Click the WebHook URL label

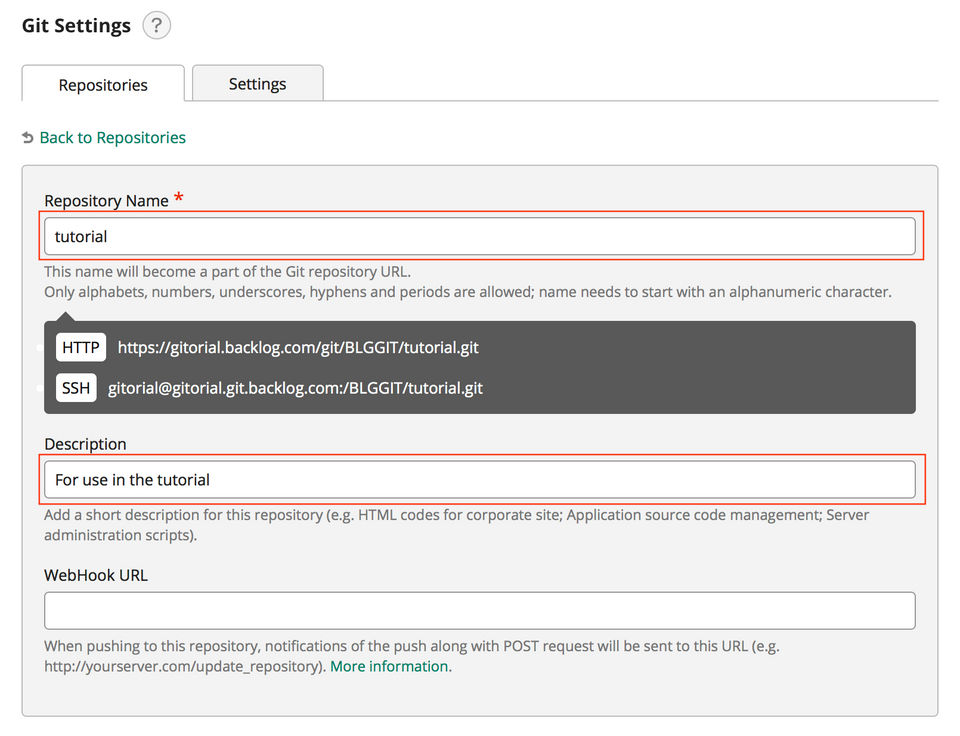click(x=96, y=575)
